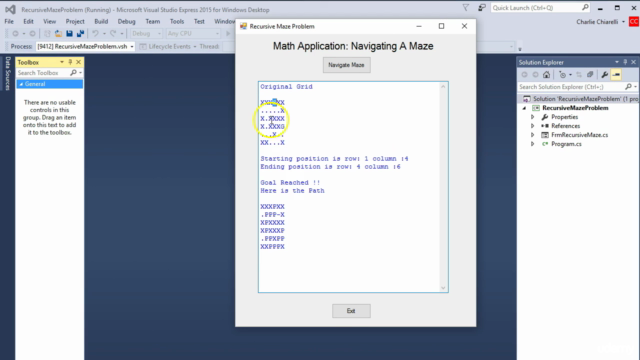This screenshot has height=360, width=640.
Task: Open the Undo history dropdown arrow
Action: [104, 33]
